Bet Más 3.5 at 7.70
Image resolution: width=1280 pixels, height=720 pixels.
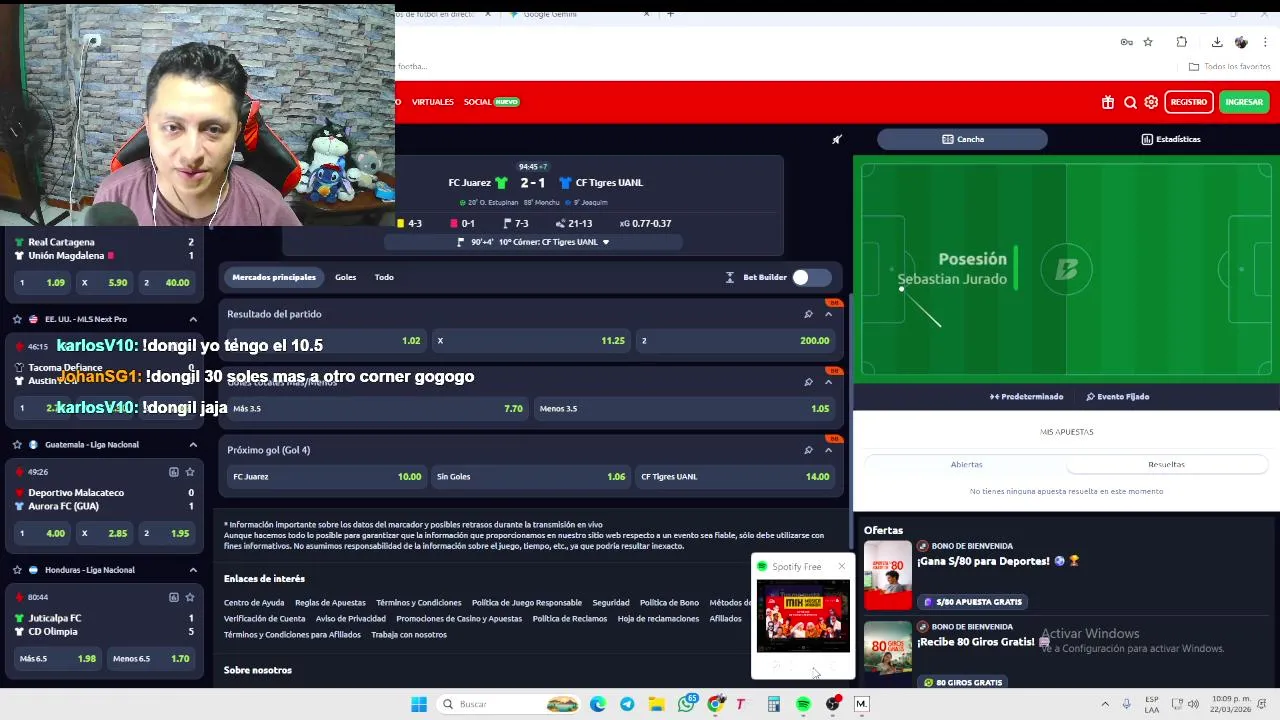click(x=377, y=409)
